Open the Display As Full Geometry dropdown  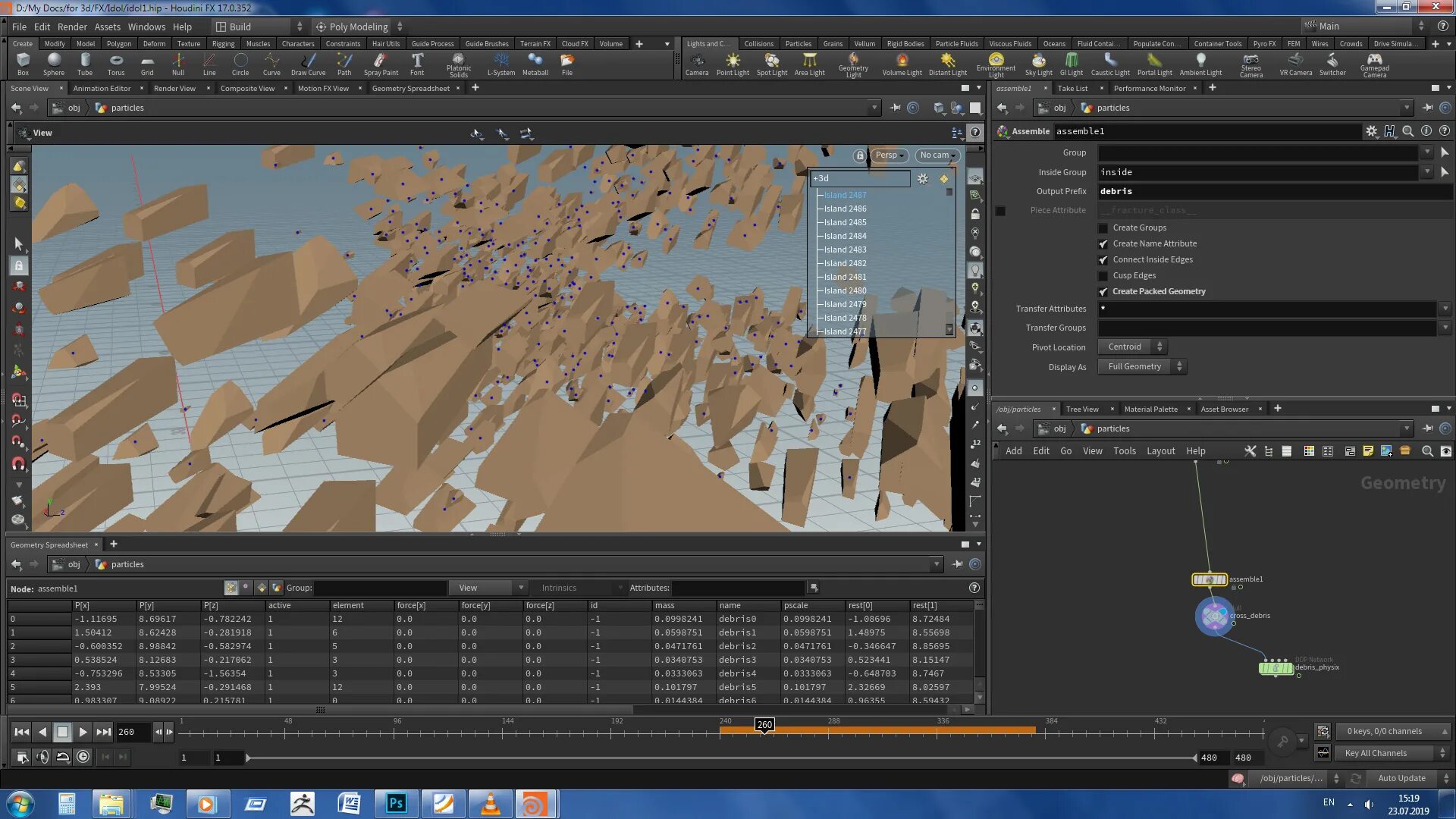coord(1142,367)
